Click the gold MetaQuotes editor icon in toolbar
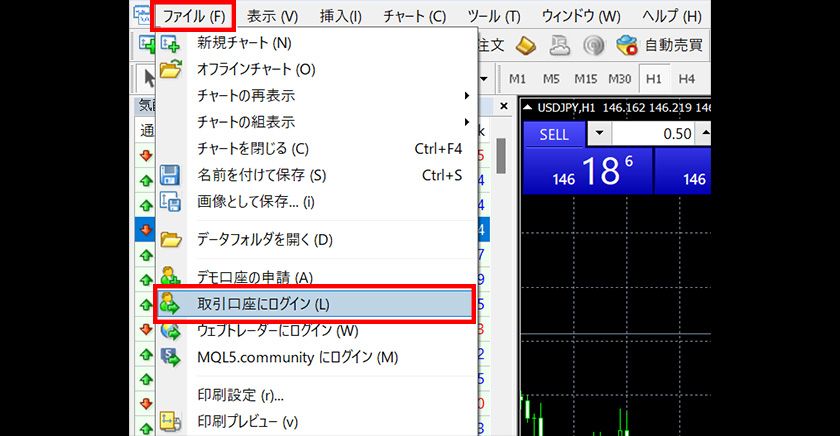The image size is (840, 436). click(x=526, y=46)
